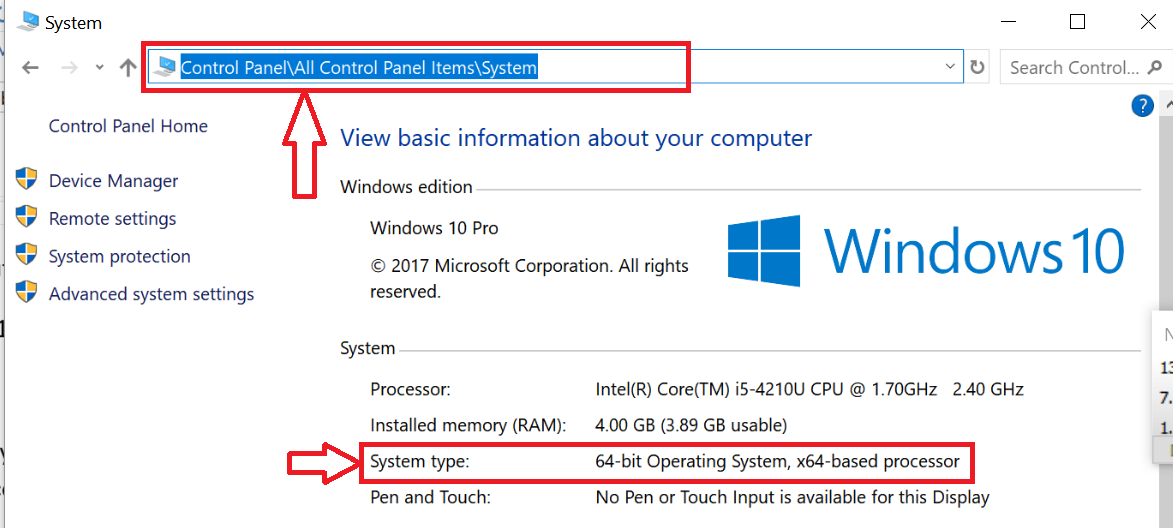Select the 4.00 GB installed memory value

click(x=691, y=426)
